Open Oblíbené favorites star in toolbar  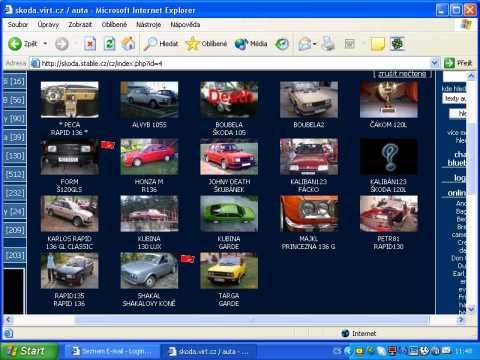[206, 44]
